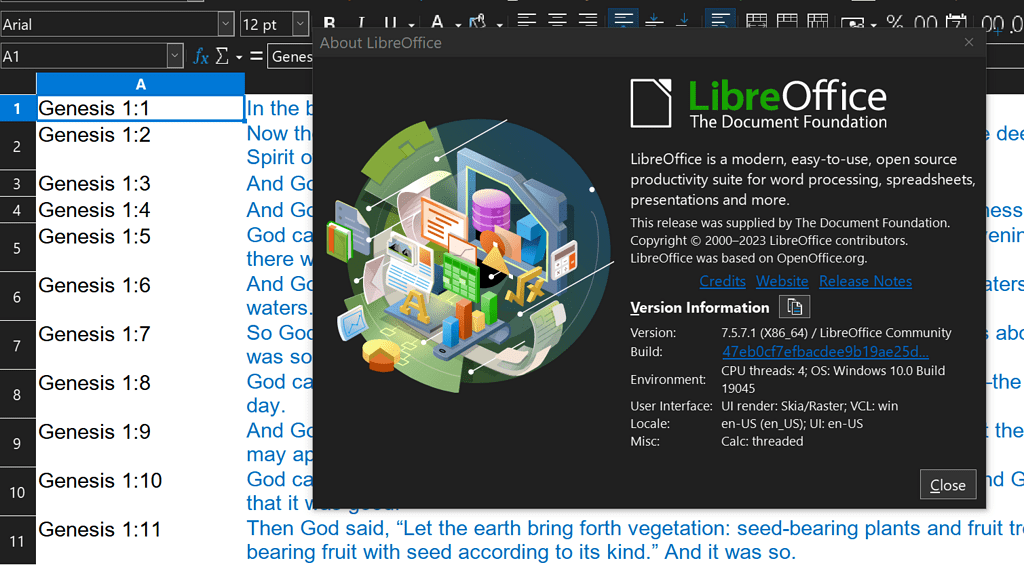Add a decimal place

click(x=993, y=24)
